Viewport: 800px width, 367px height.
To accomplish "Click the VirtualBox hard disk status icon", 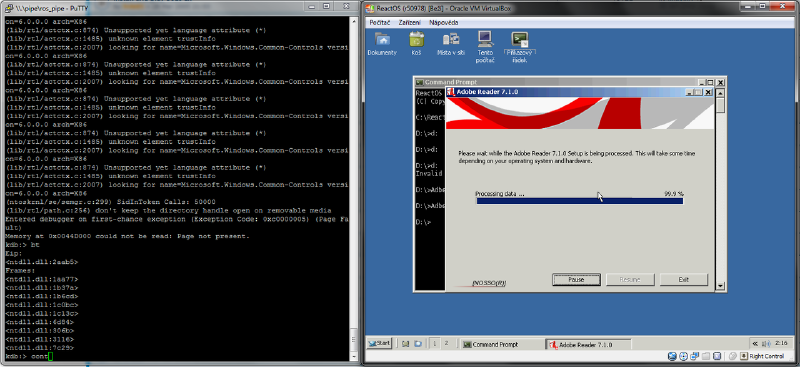I will point(672,356).
